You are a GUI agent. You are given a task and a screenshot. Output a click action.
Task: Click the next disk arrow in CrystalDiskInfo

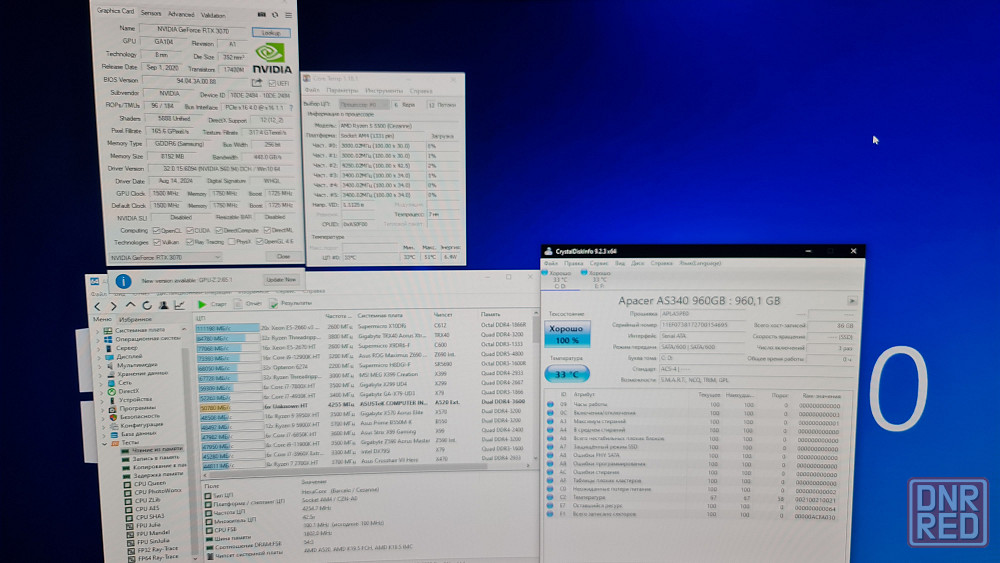(852, 300)
